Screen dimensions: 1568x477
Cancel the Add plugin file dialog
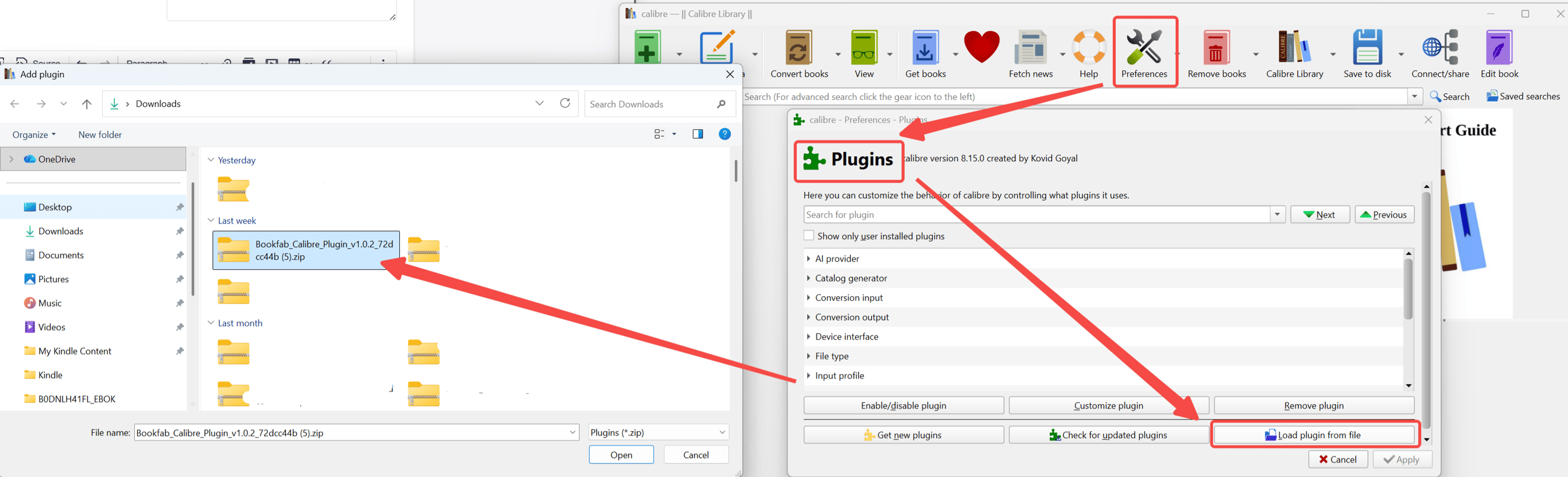696,455
